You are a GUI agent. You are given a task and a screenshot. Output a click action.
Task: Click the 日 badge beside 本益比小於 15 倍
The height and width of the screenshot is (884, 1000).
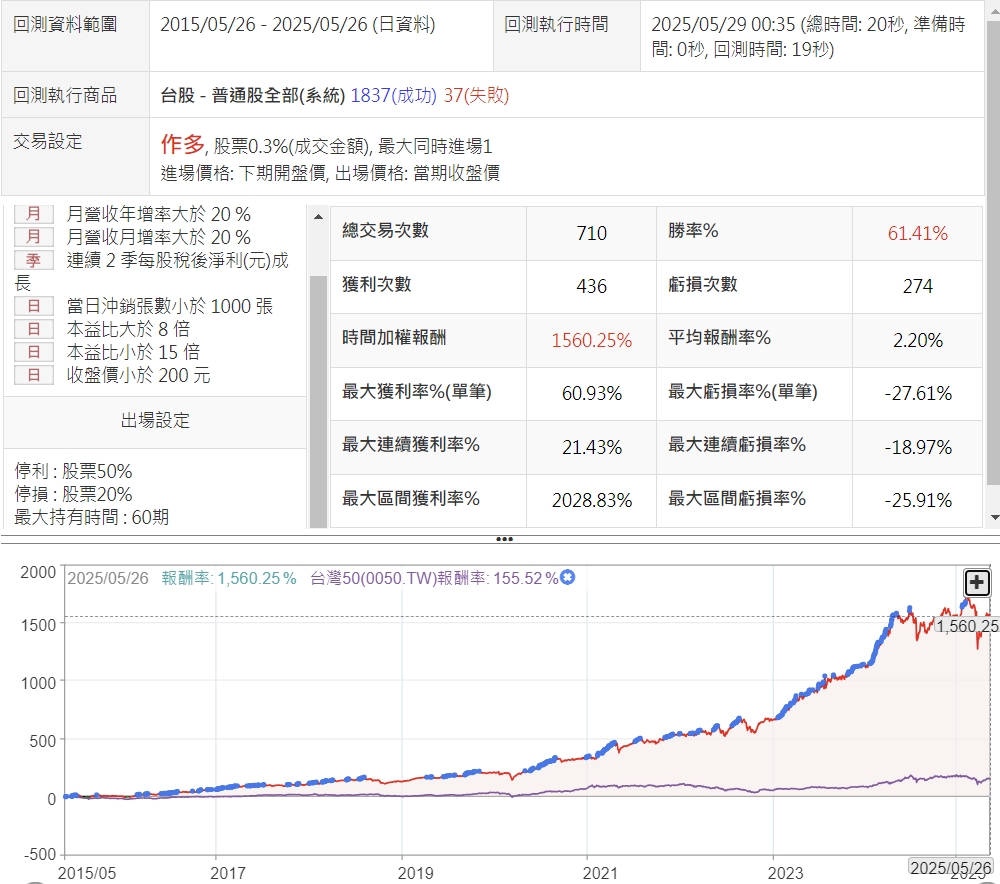(34, 352)
